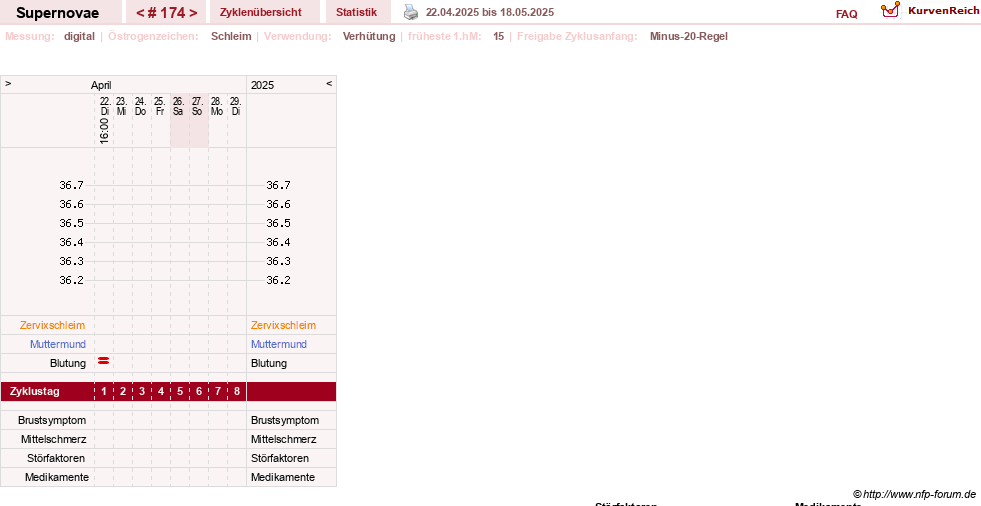
Task: Click the KurvenReich text link
Action: coord(943,11)
